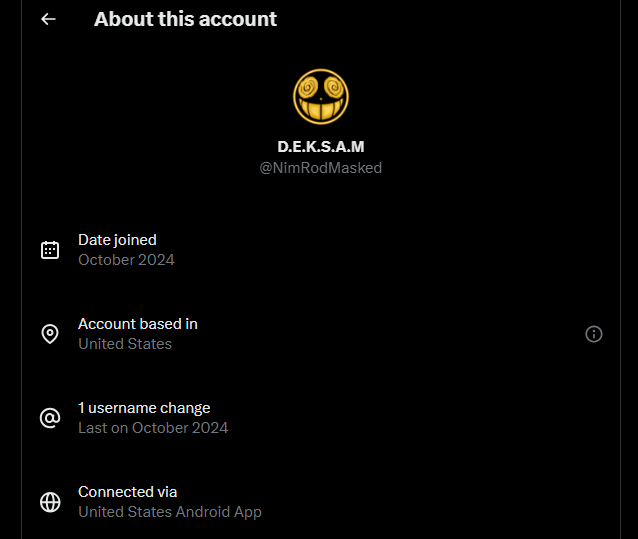This screenshot has width=638, height=539.
Task: Click the calendar icon beside Date joined
Action: click(50, 250)
